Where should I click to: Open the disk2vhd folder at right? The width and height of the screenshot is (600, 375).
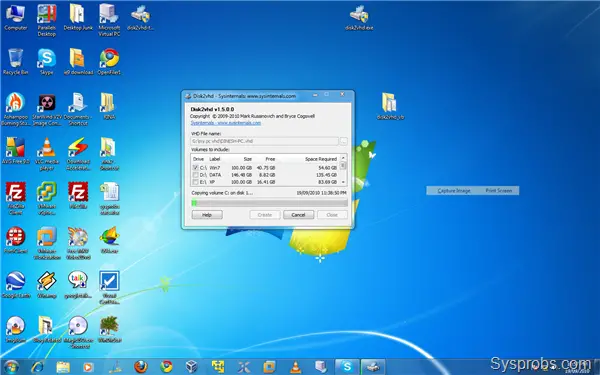390,106
